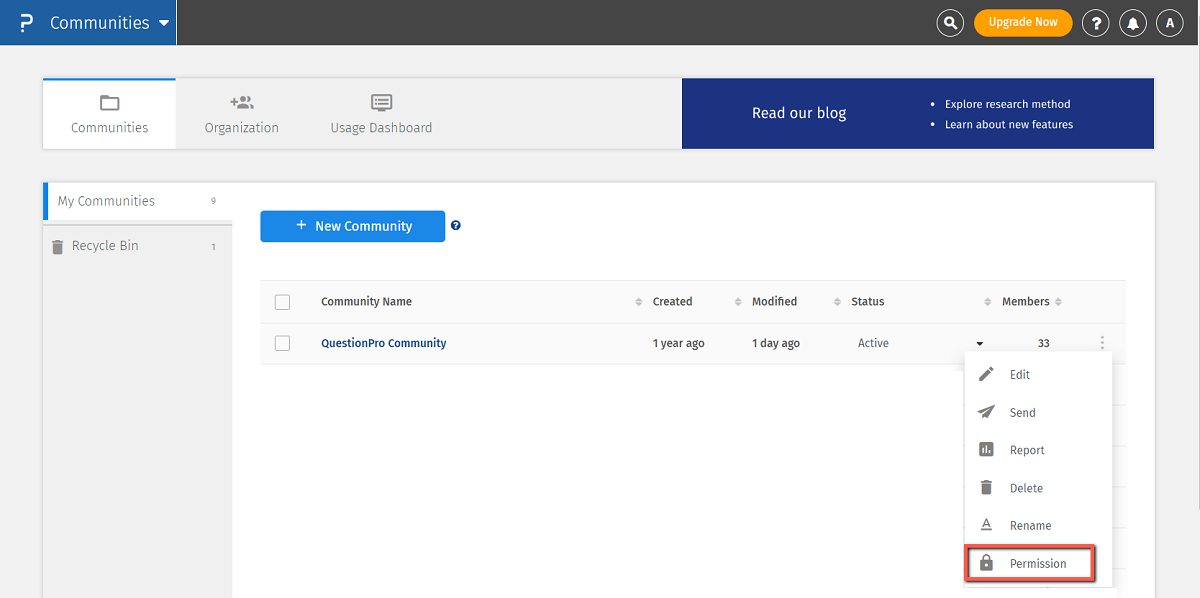Screen dimensions: 1200x598
Task: Open the help question mark icon
Action: point(1096,23)
